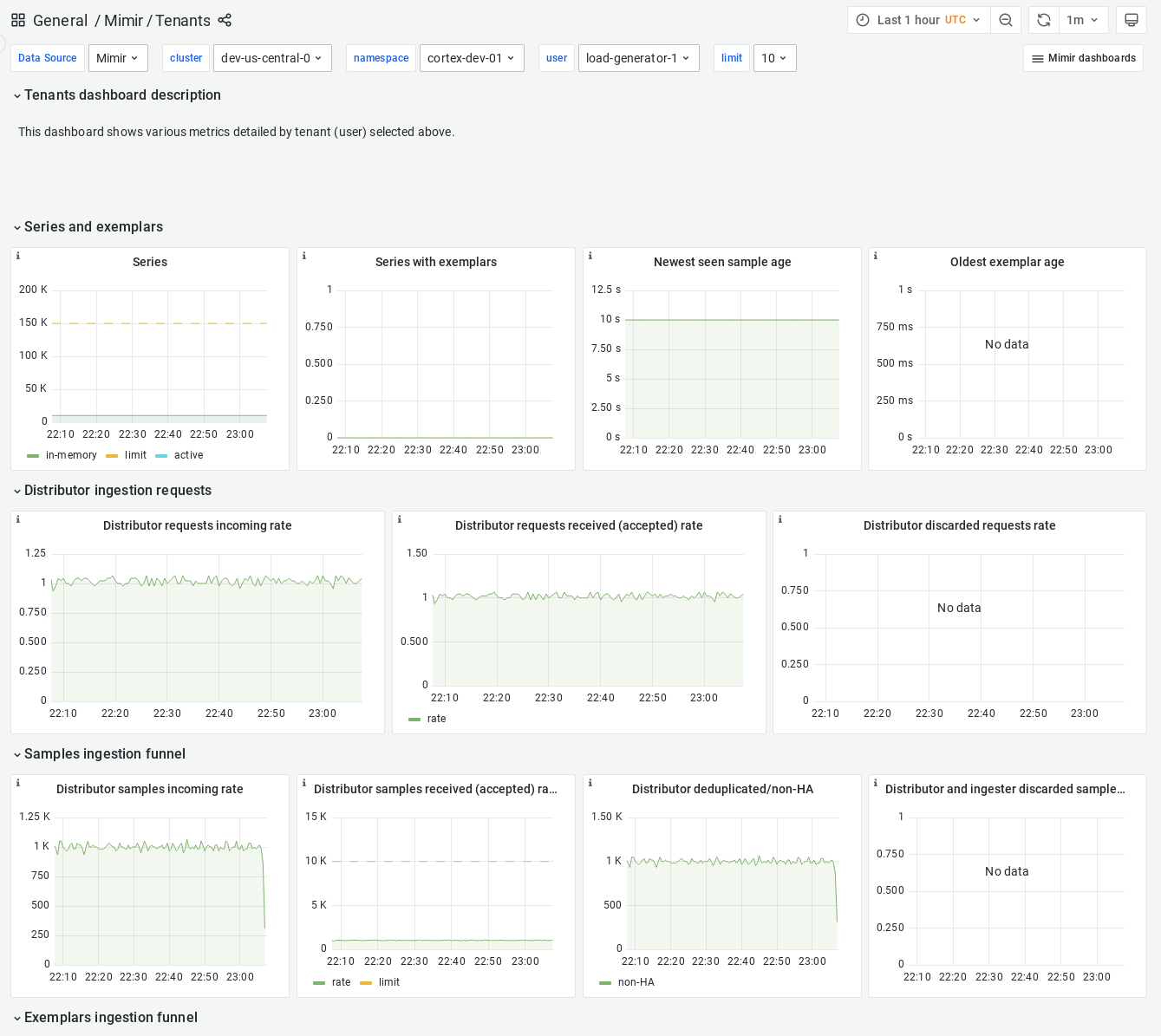Screen dimensions: 1161x1036
Task: Open the apps grid navigation icon
Action: 18,20
